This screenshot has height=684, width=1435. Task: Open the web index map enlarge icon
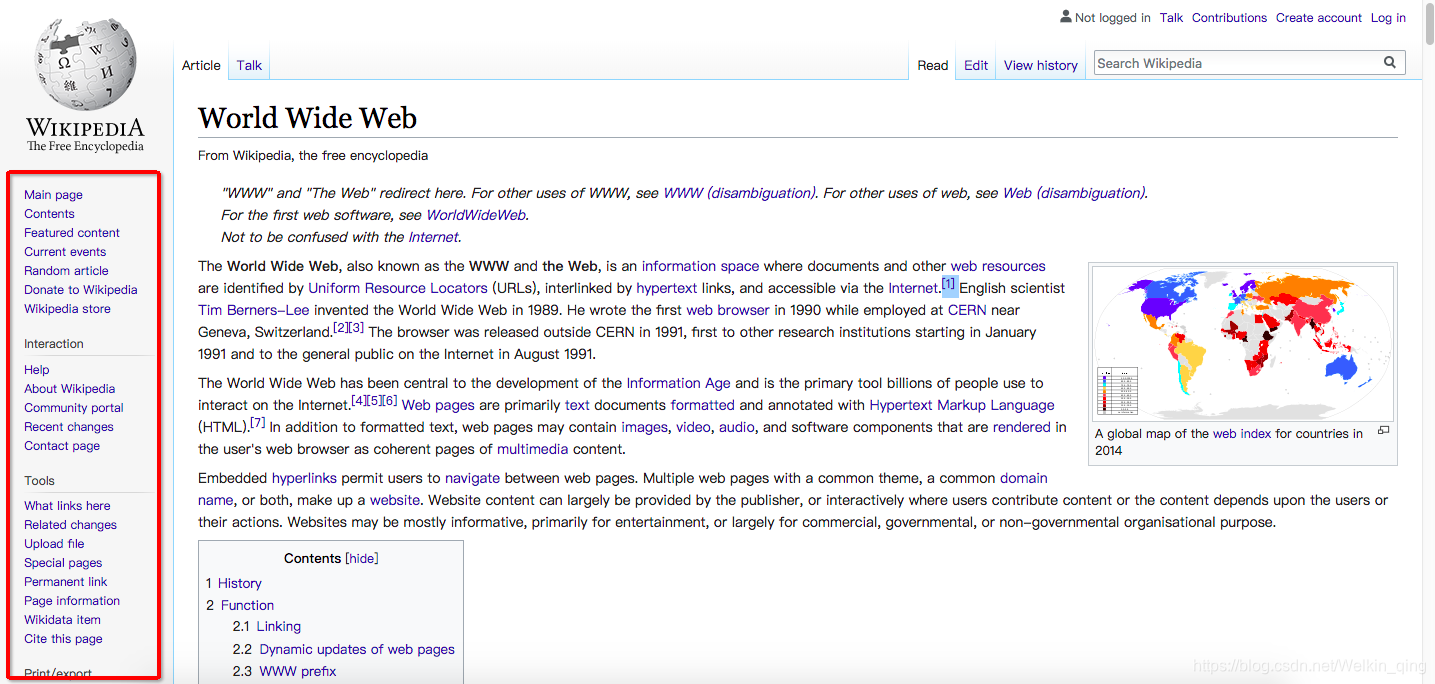click(x=1384, y=429)
